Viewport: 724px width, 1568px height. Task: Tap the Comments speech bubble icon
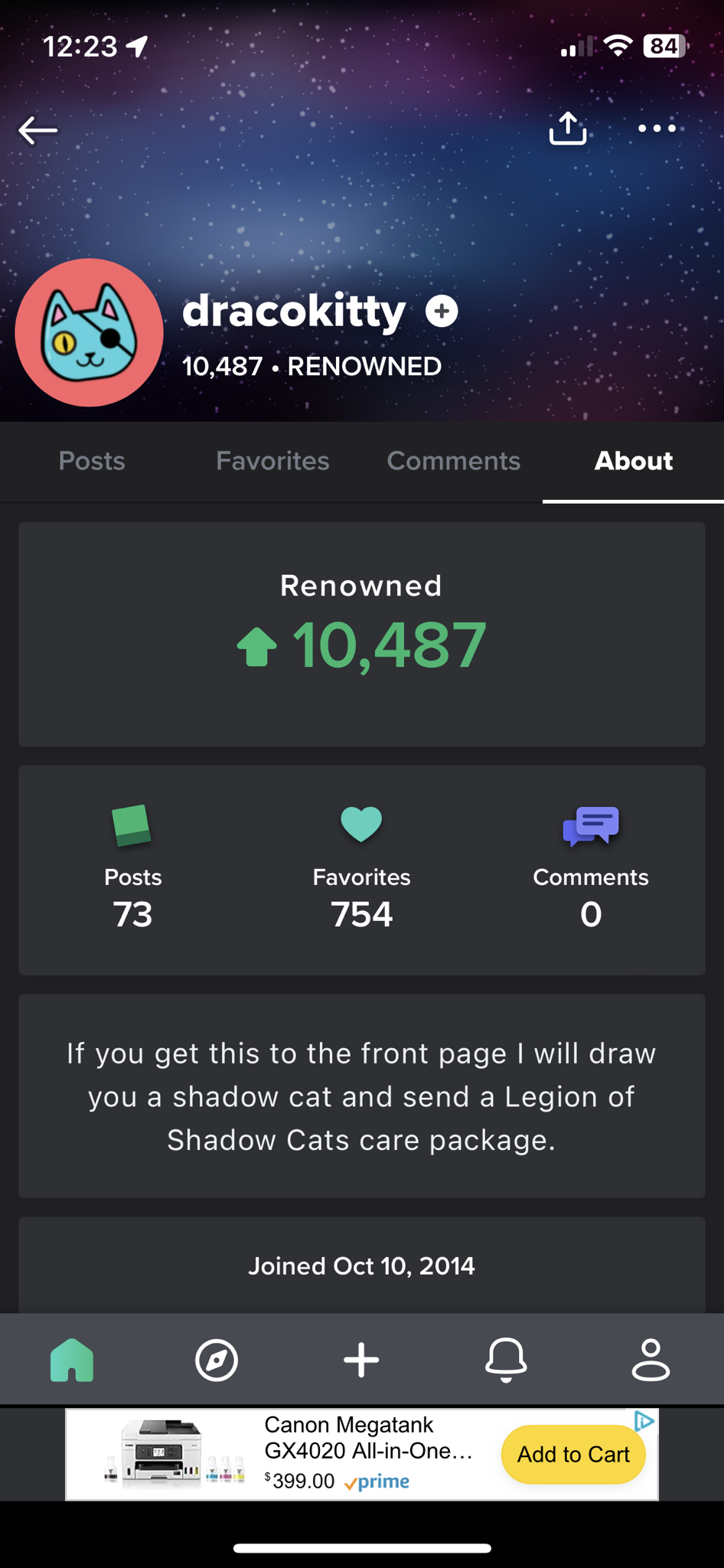point(591,826)
